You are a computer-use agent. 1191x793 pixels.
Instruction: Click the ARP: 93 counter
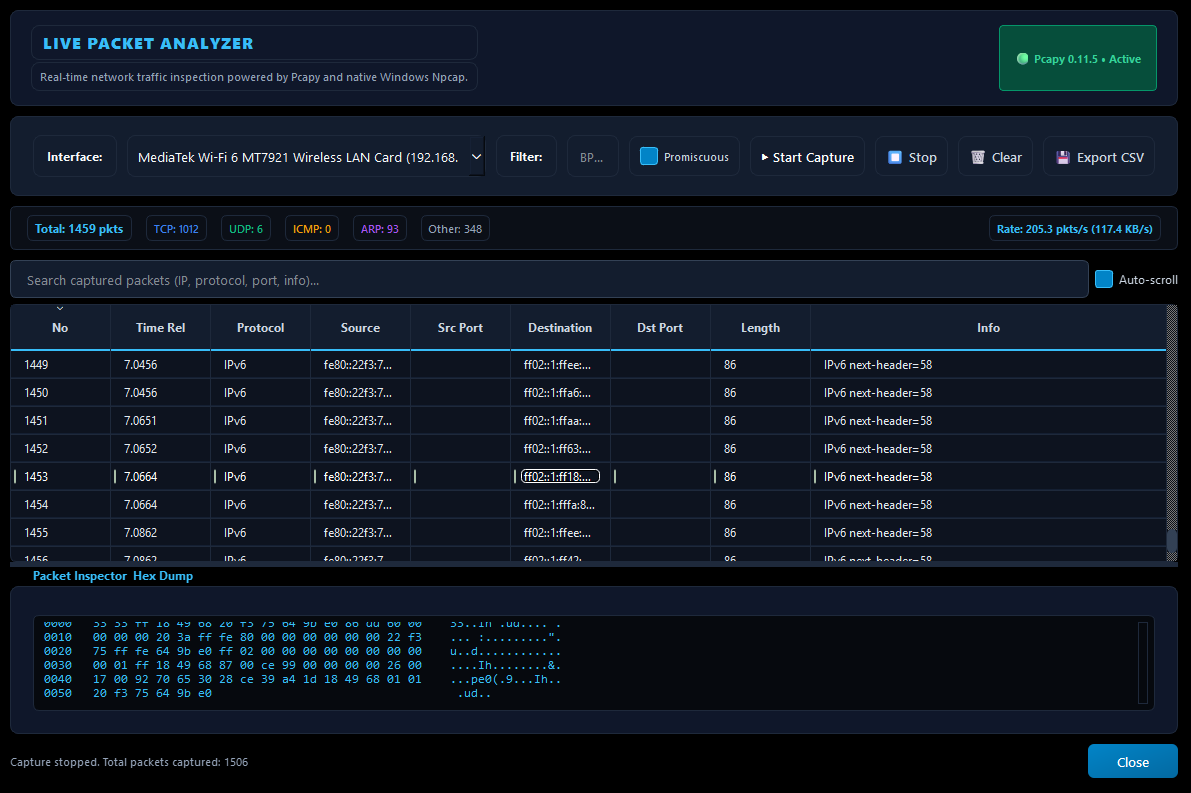pos(380,229)
